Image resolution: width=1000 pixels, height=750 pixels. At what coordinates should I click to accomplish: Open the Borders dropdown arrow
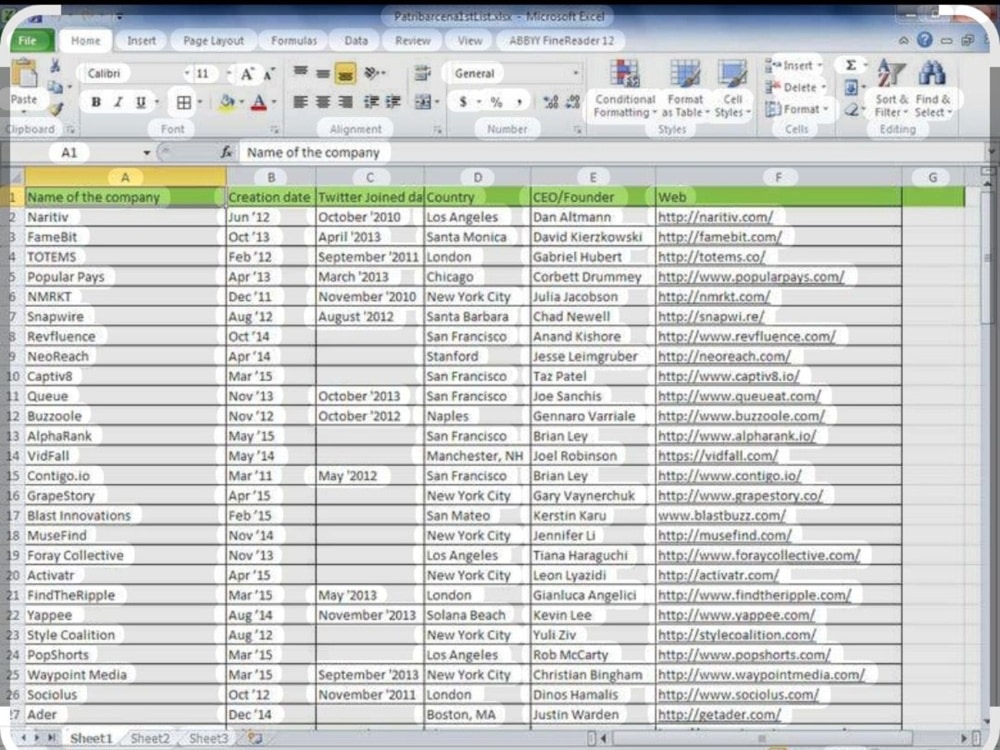click(x=200, y=102)
